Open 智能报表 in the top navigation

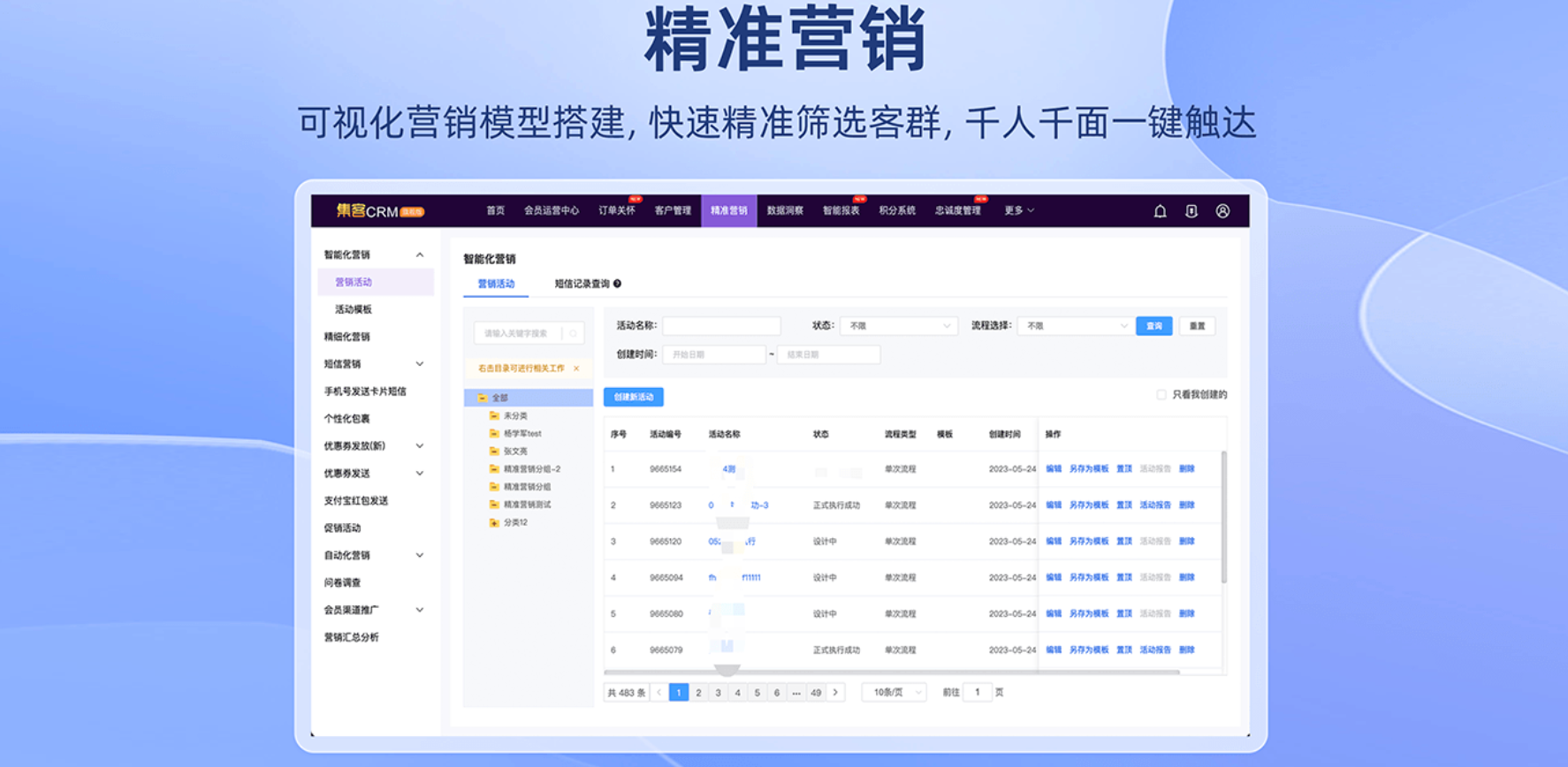coord(841,210)
